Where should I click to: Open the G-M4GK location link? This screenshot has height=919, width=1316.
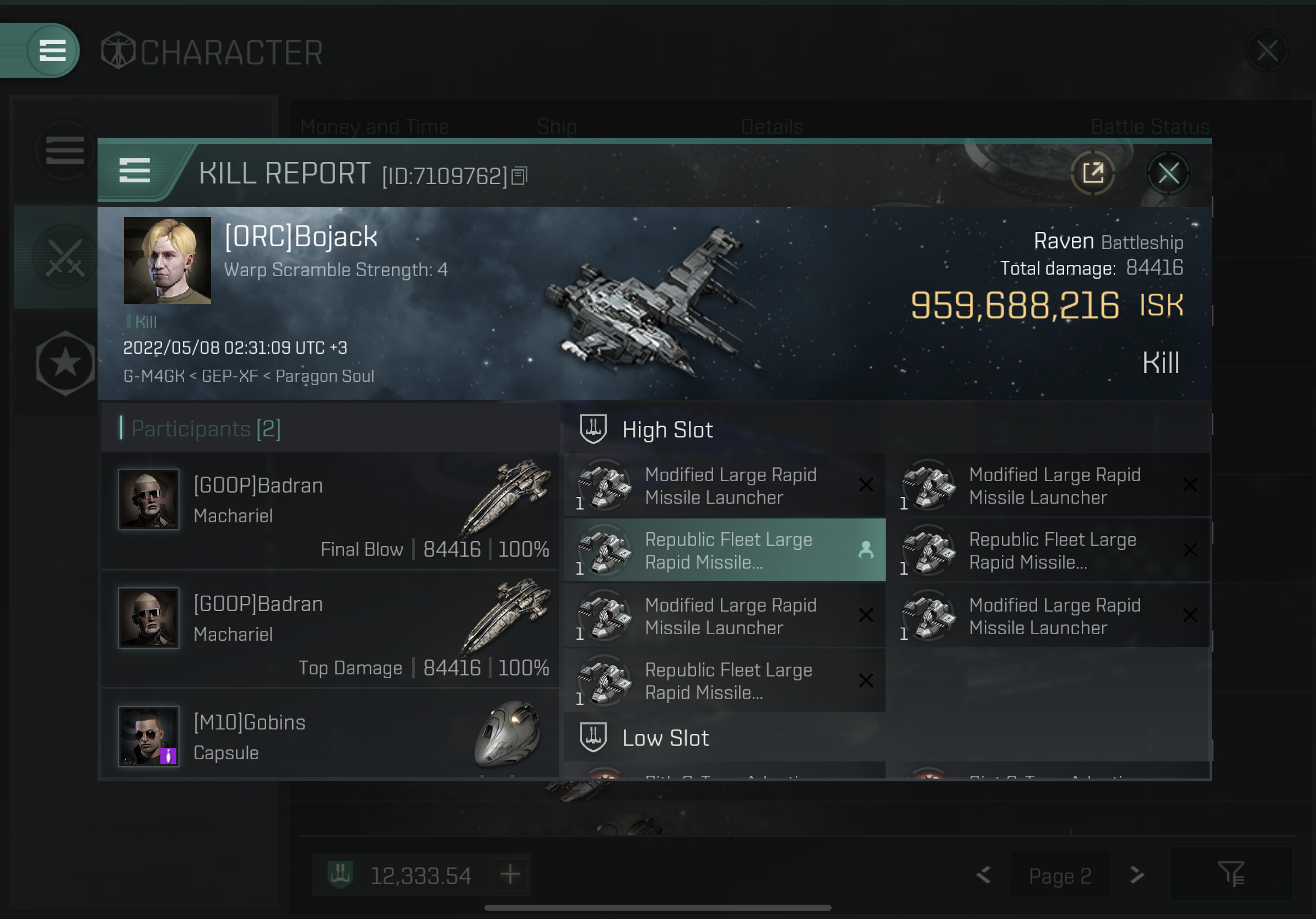154,376
